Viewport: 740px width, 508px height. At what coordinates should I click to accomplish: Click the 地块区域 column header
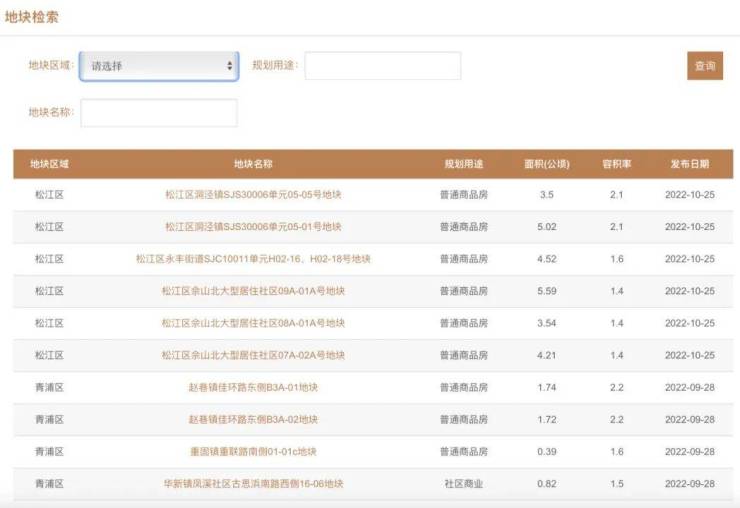click(x=49, y=164)
